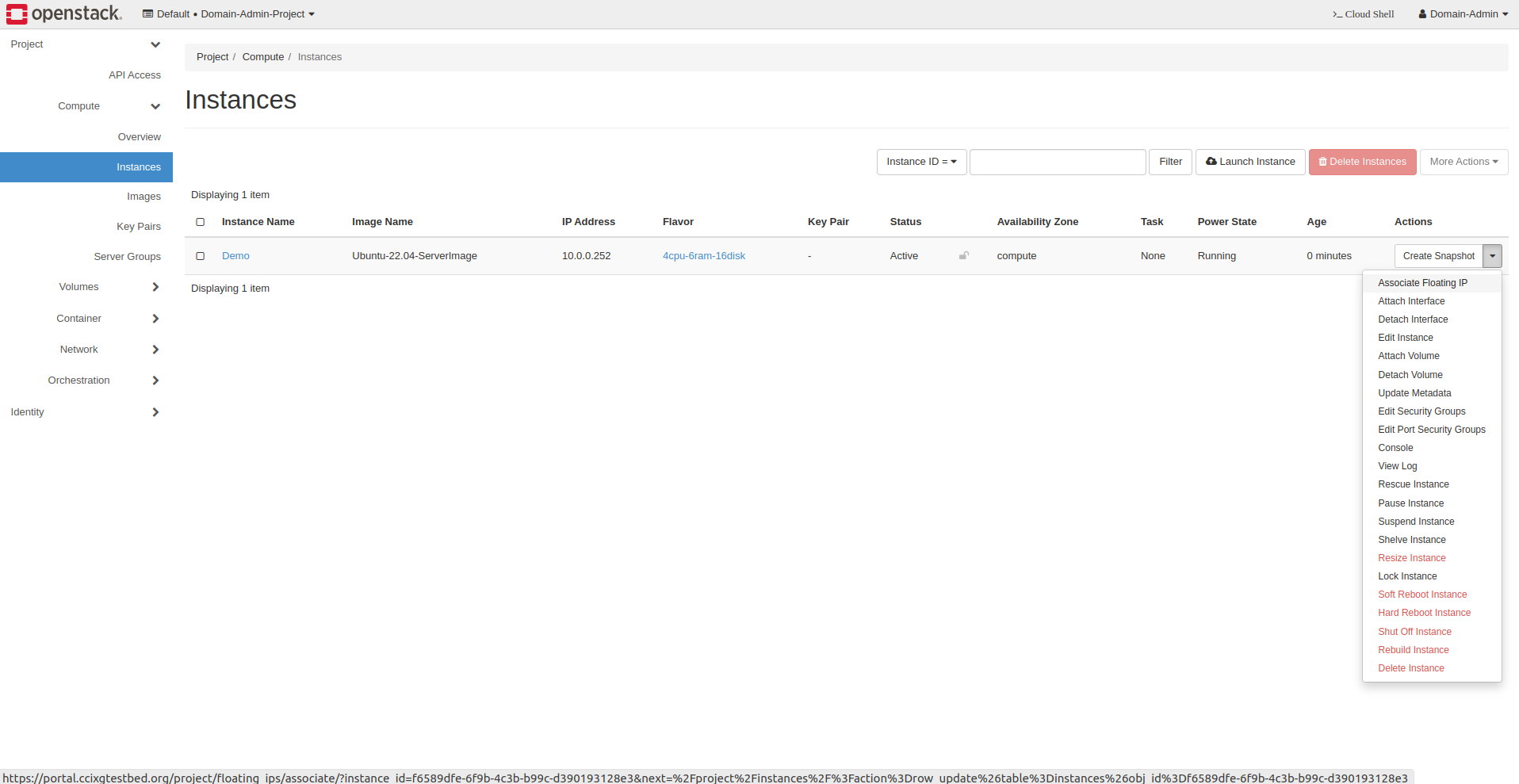Expand the Network section chevron

tap(155, 350)
